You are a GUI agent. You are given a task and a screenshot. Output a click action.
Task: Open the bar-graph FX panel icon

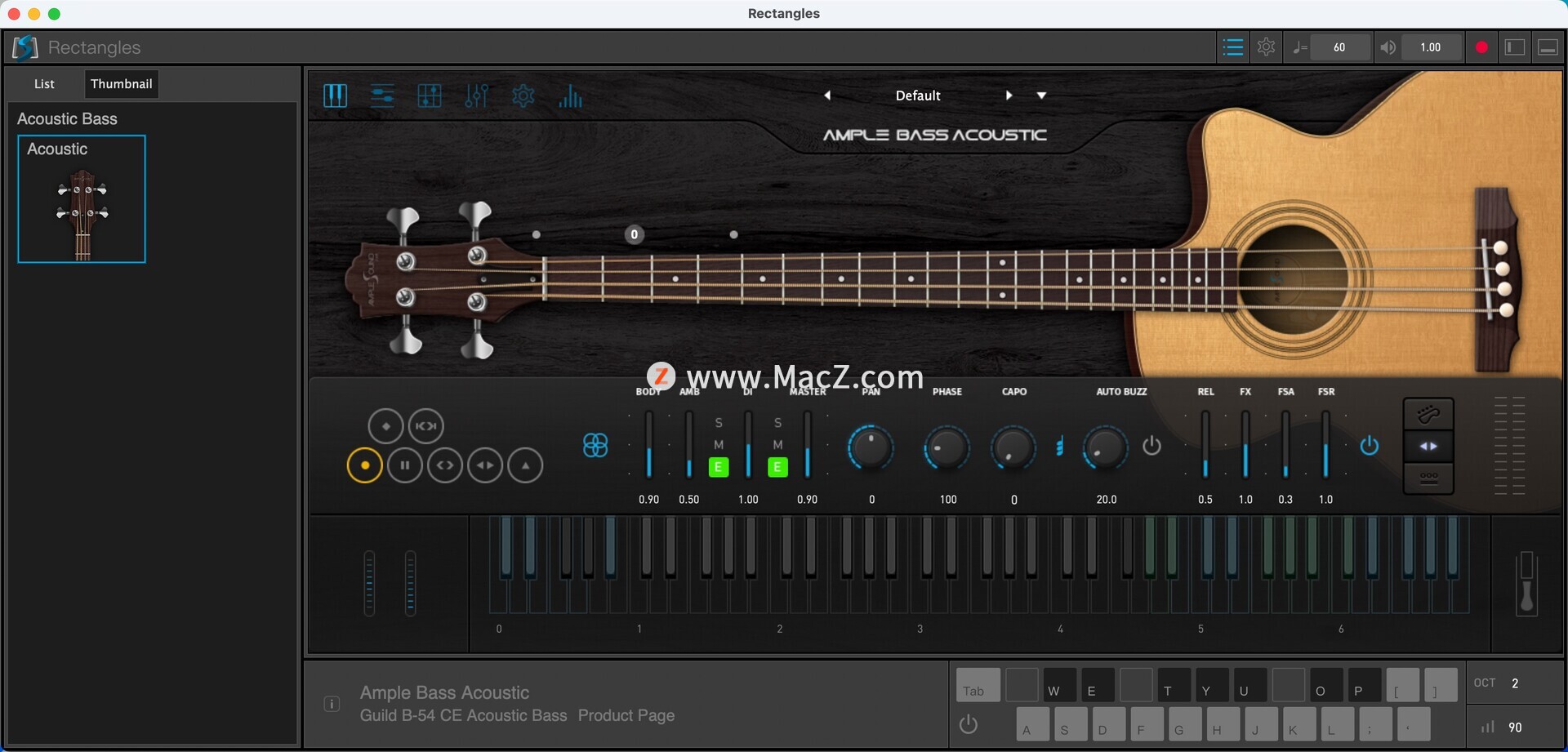point(570,96)
